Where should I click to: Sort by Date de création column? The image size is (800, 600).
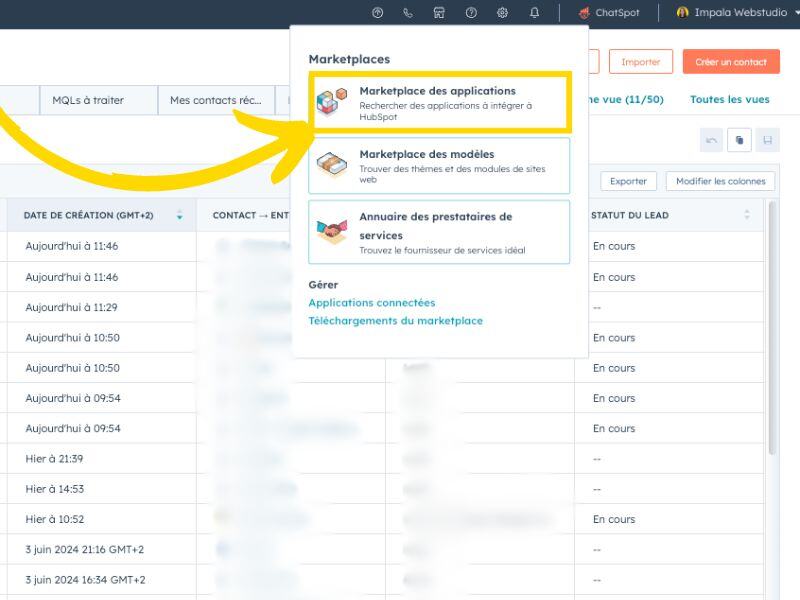point(180,215)
